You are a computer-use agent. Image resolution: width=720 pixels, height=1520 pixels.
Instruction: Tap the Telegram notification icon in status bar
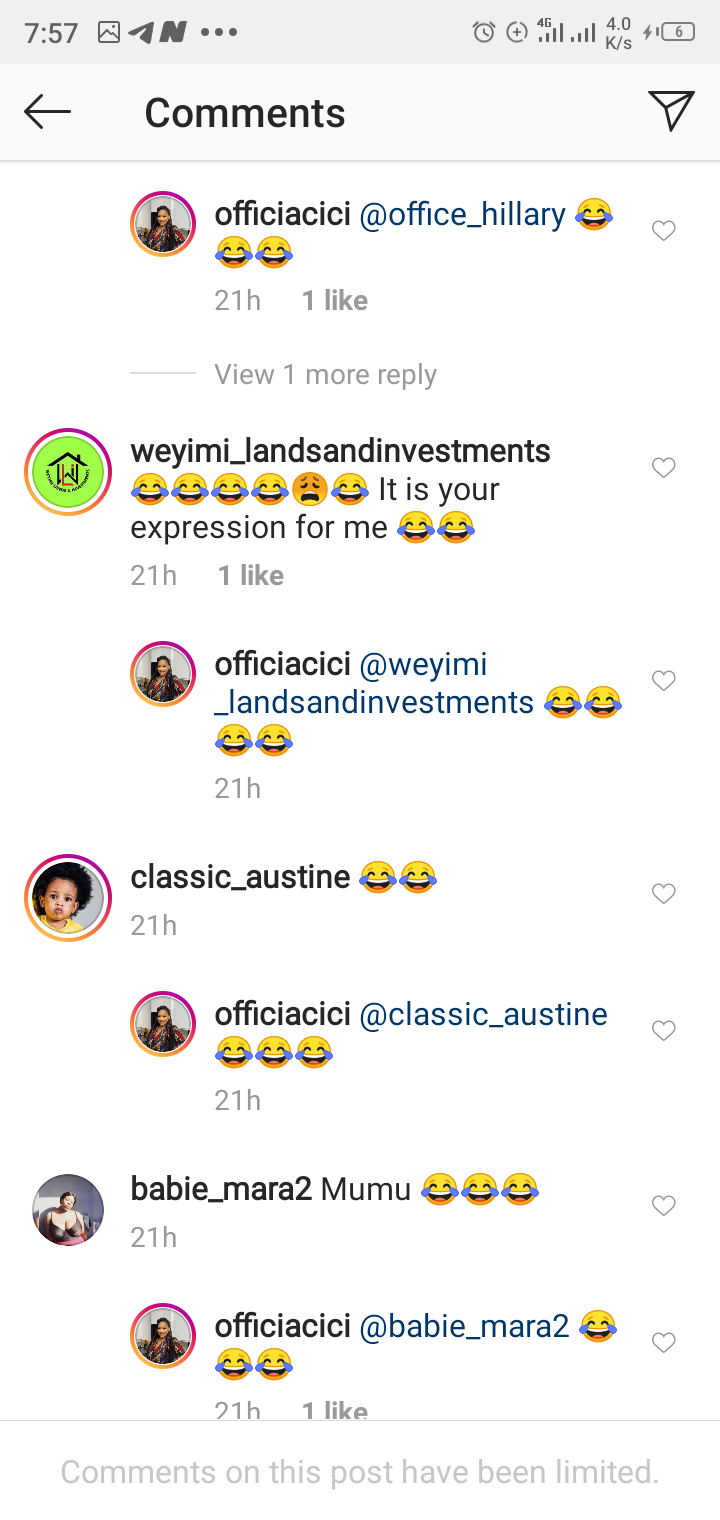pos(141,32)
